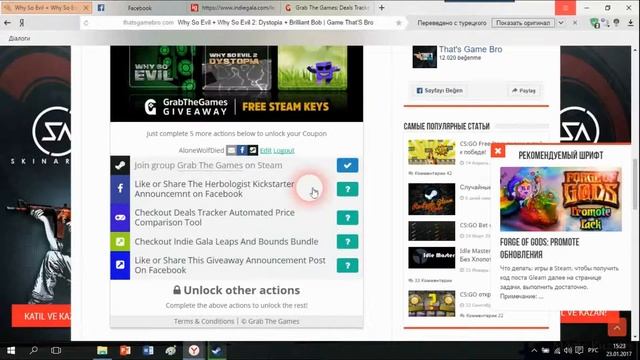
Task: Show hidden system tray icons chevron
Action: (534, 351)
